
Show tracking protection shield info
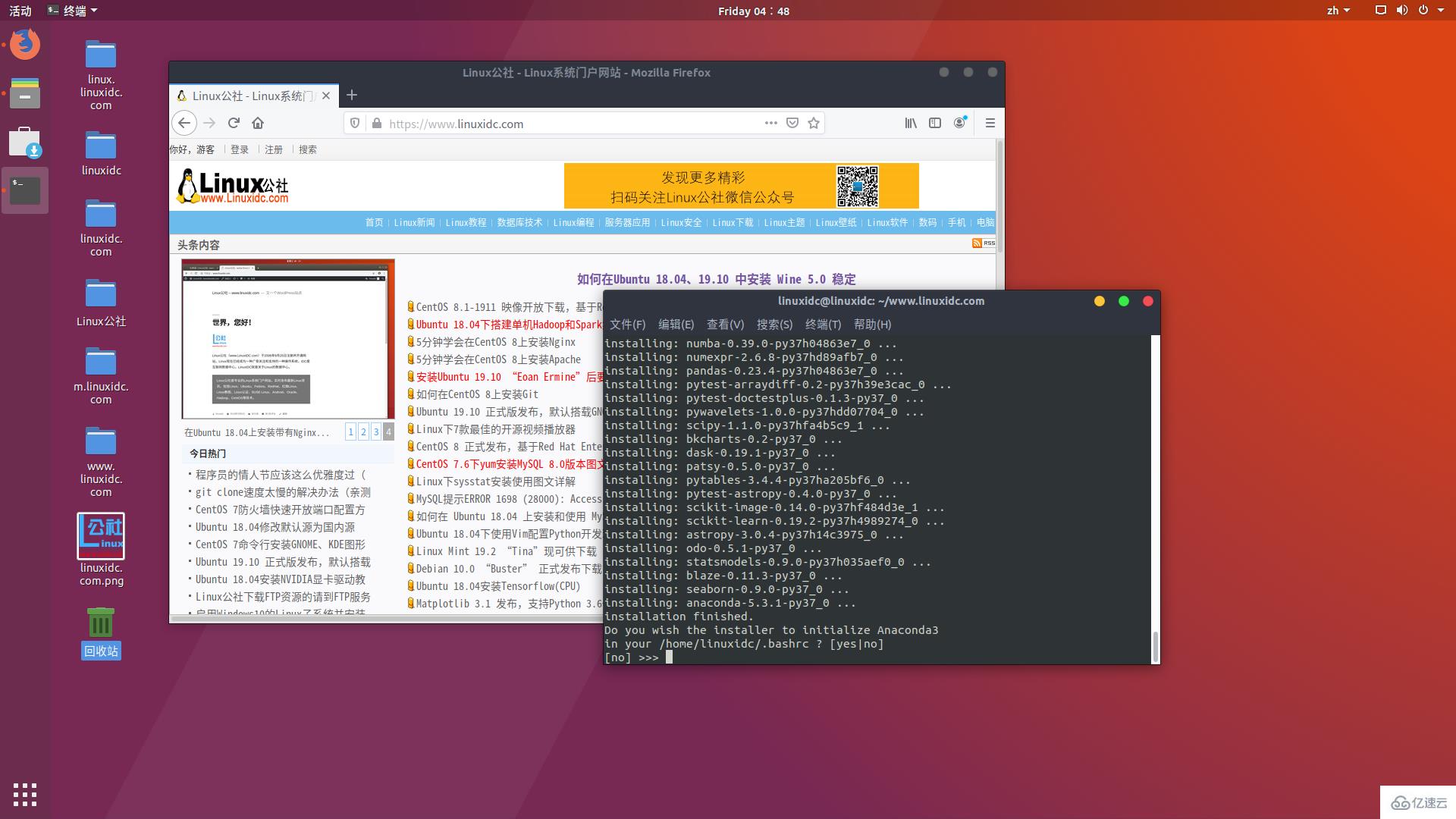355,123
